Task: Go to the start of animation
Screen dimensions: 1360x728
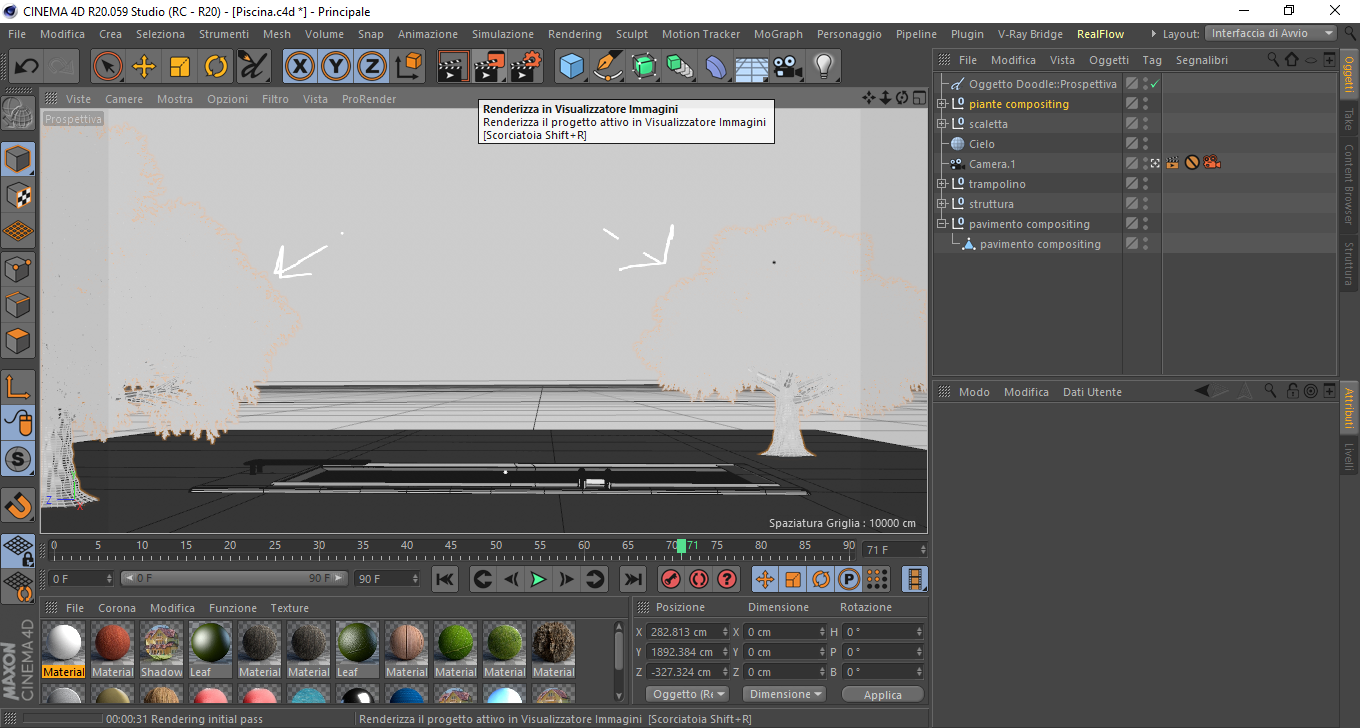Action: click(x=445, y=579)
